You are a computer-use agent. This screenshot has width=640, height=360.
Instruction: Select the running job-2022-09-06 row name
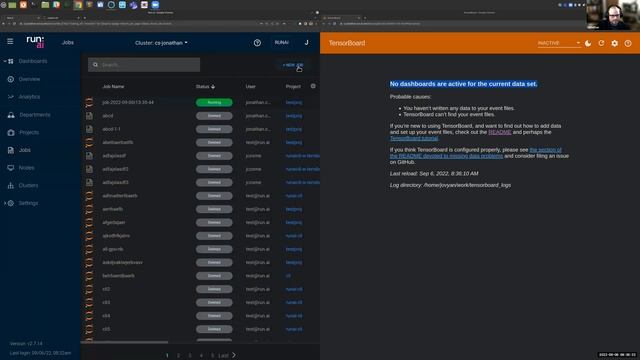[128, 102]
